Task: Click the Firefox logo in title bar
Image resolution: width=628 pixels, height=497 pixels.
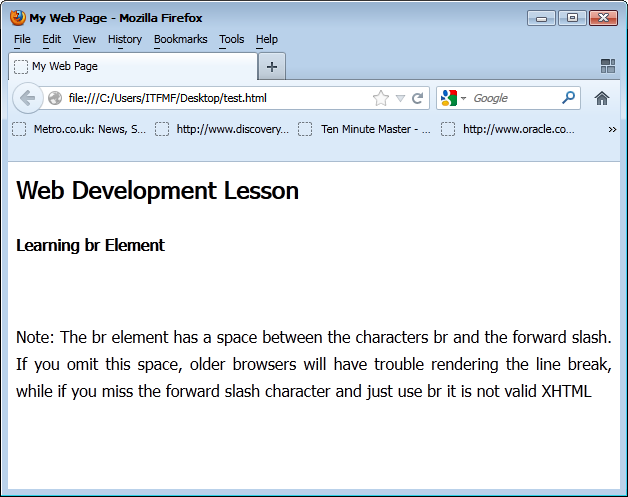Action: pos(17,18)
